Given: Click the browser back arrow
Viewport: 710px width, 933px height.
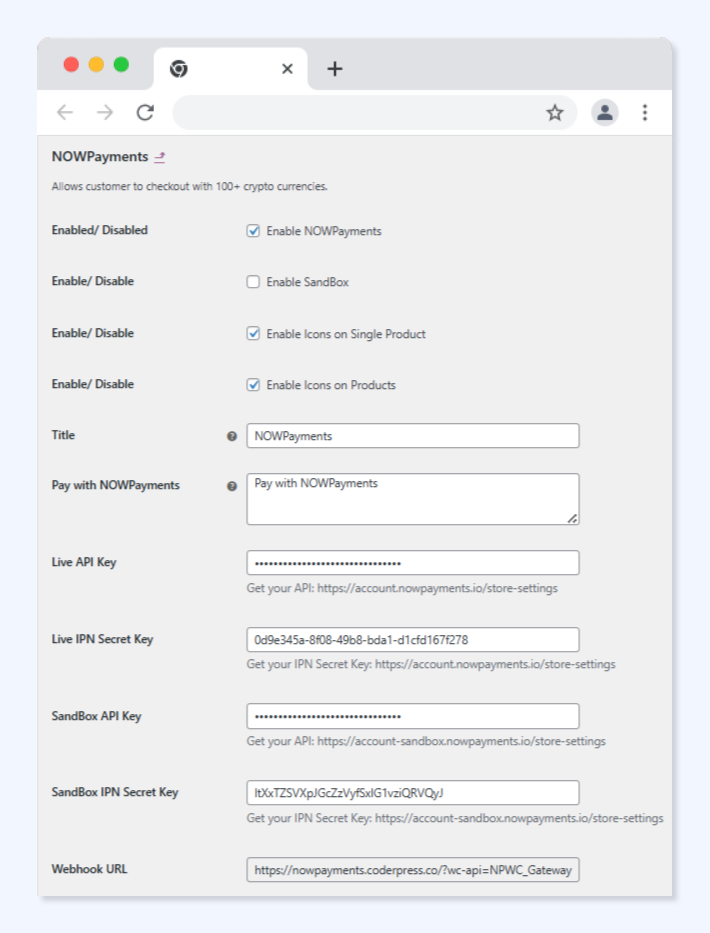Looking at the screenshot, I should 65,113.
